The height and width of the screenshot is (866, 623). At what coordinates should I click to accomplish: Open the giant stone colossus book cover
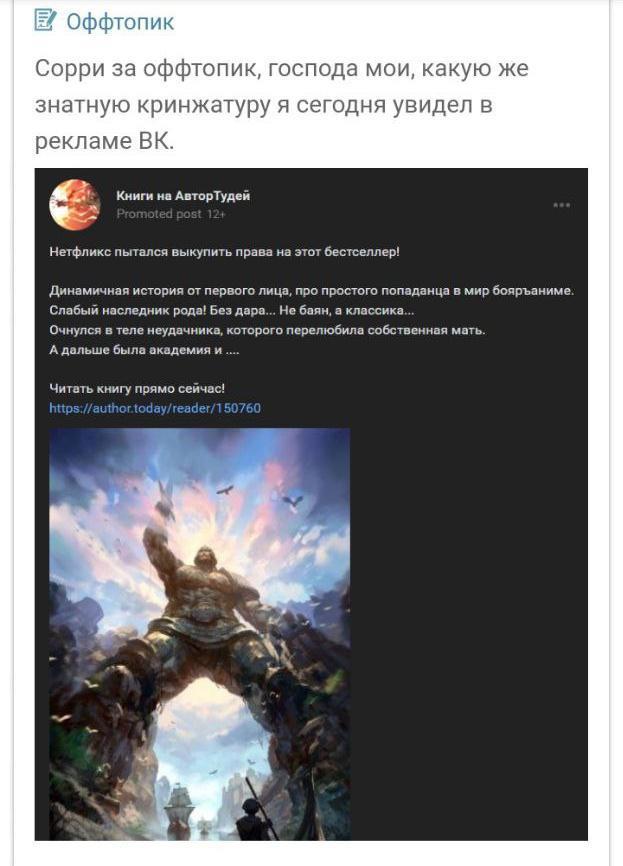199,634
